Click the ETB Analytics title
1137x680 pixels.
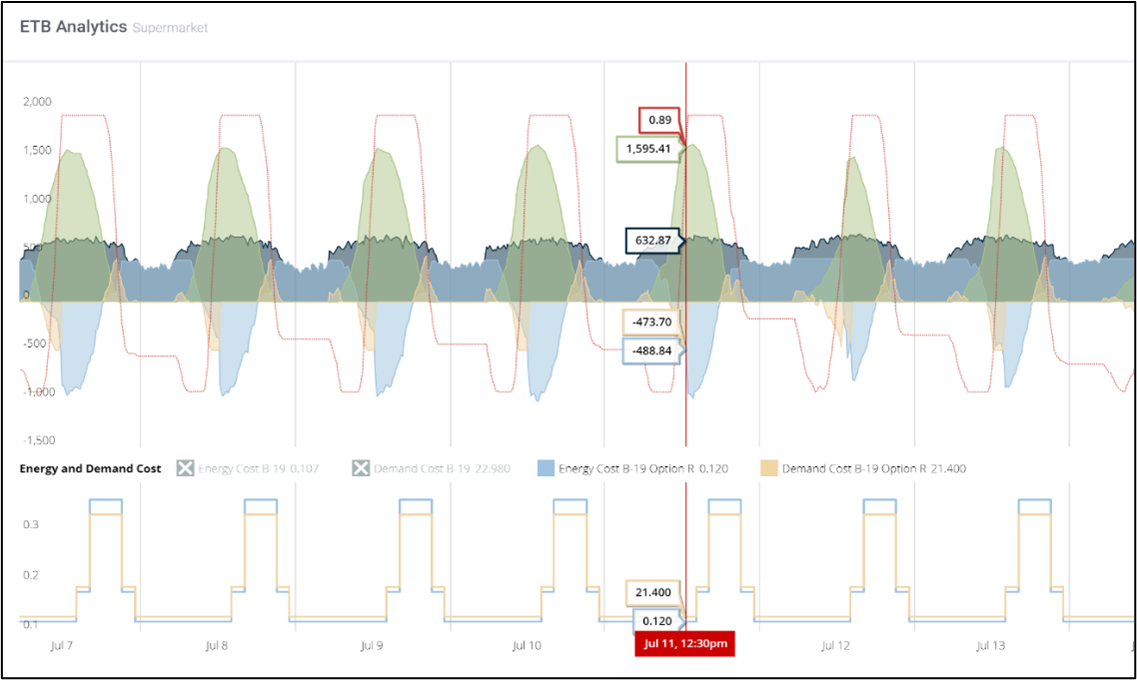coord(73,27)
